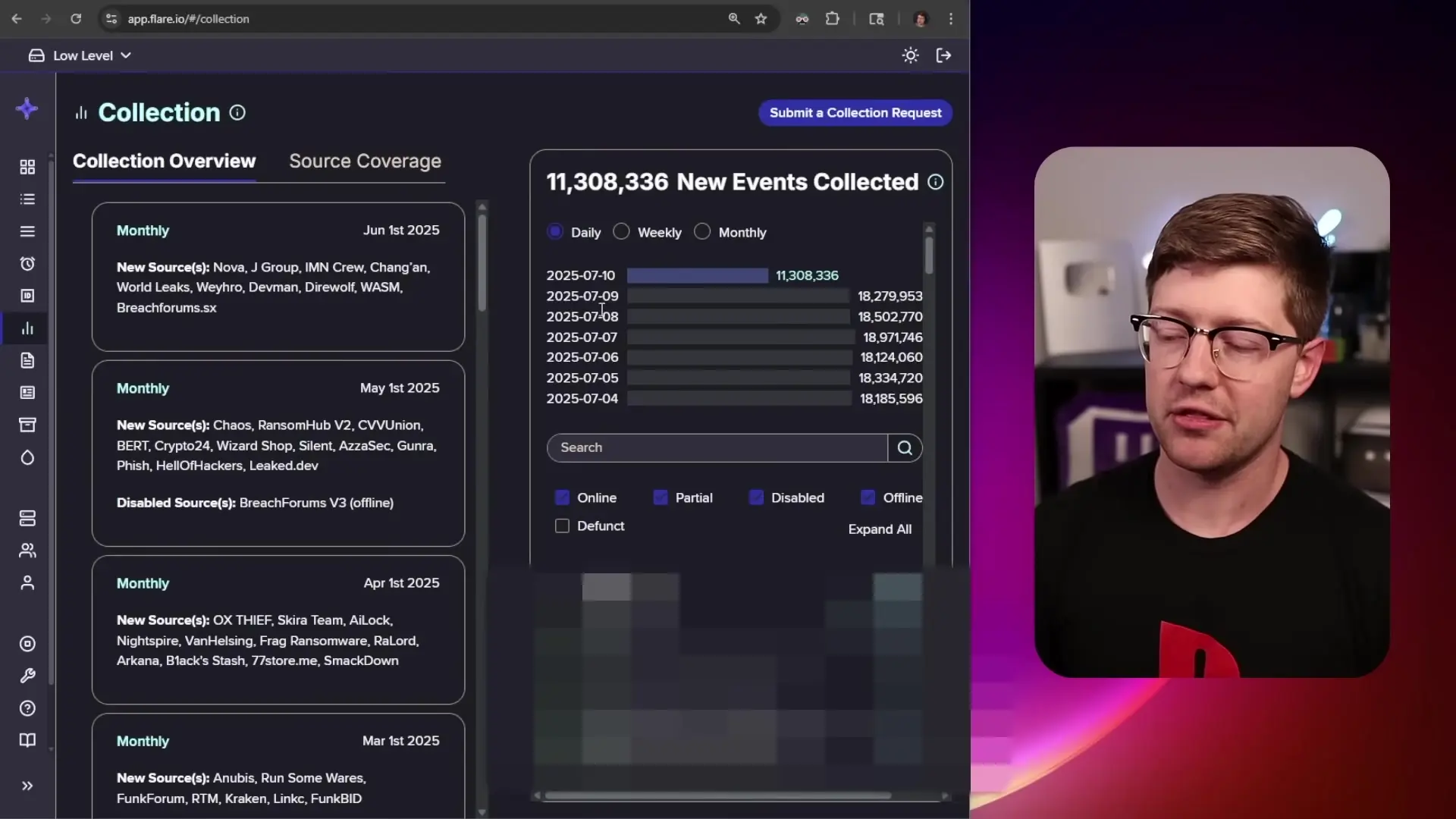The image size is (1456, 819).
Task: Open the newspaper feed icon in sidebar
Action: [27, 393]
